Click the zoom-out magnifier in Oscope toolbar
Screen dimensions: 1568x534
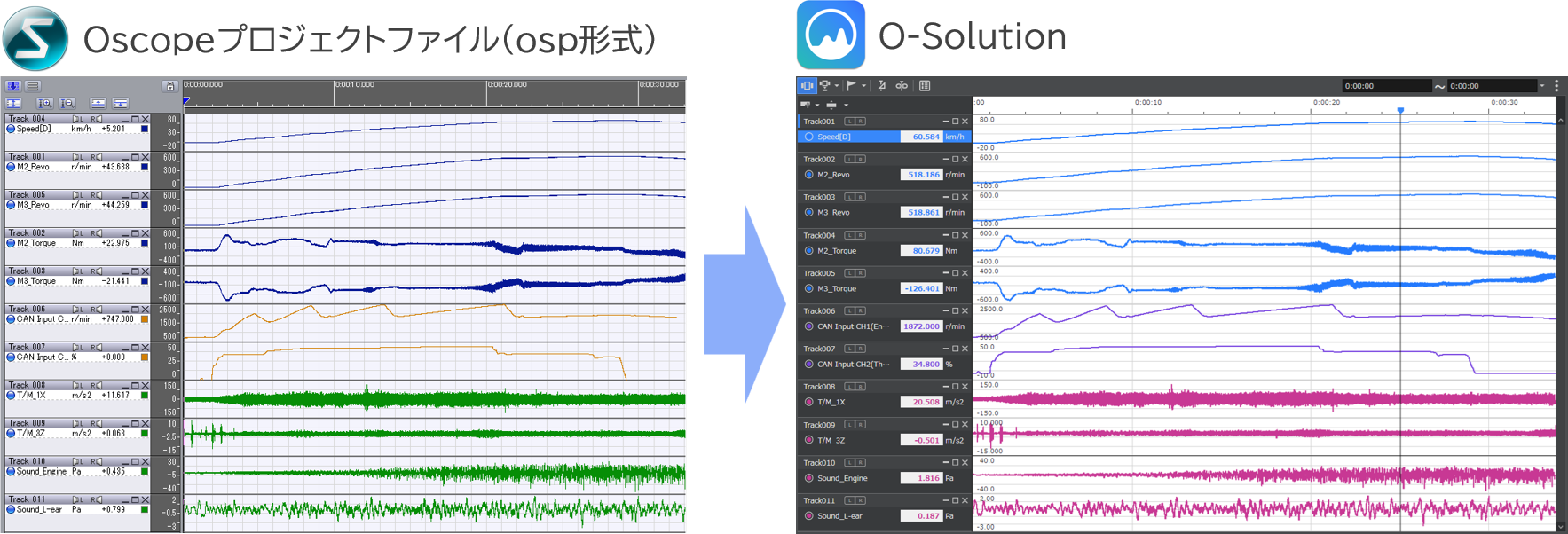[67, 103]
